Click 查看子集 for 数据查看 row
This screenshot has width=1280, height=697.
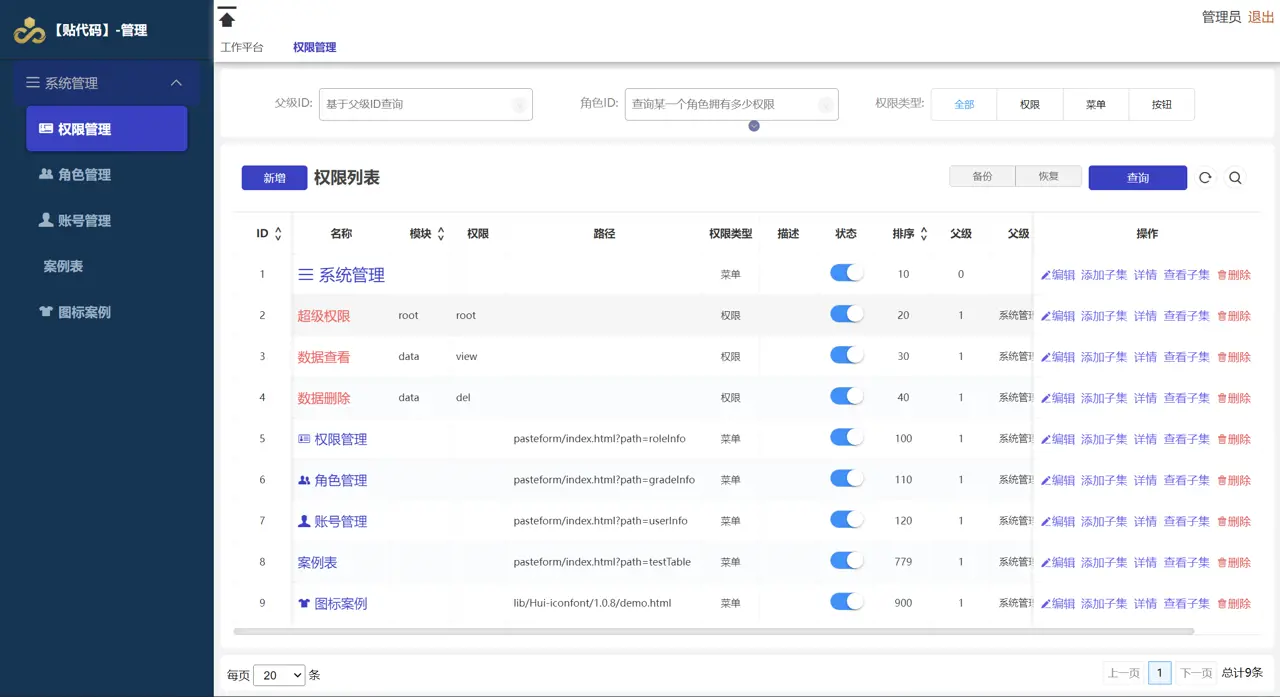[x=1186, y=357]
